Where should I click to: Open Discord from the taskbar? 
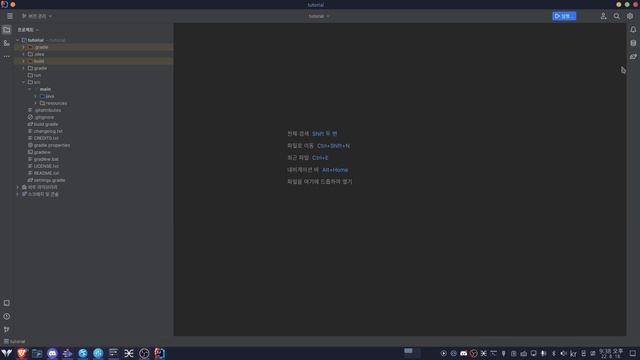point(52,353)
